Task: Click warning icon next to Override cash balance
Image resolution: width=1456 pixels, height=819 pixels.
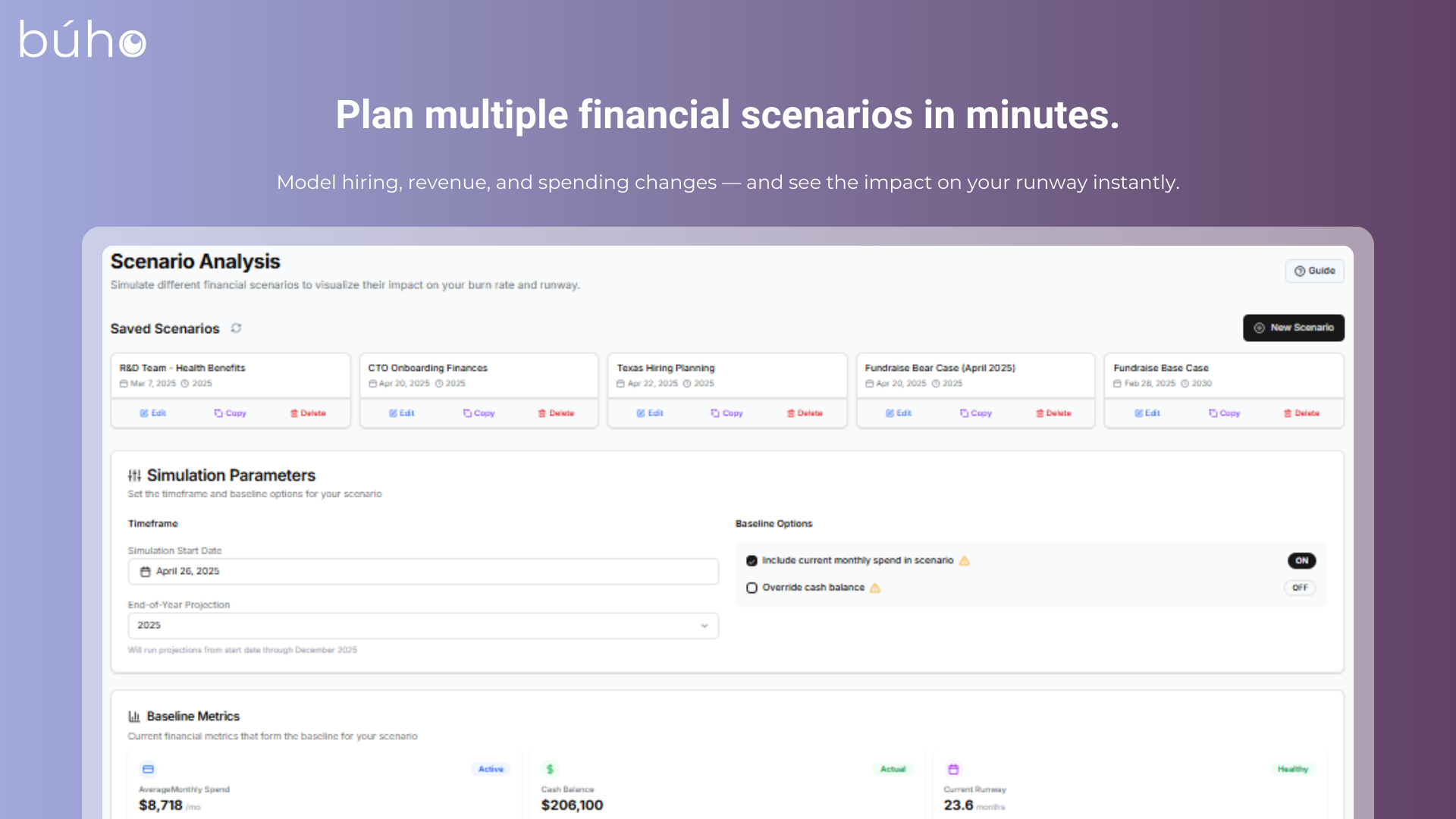Action: (x=875, y=588)
